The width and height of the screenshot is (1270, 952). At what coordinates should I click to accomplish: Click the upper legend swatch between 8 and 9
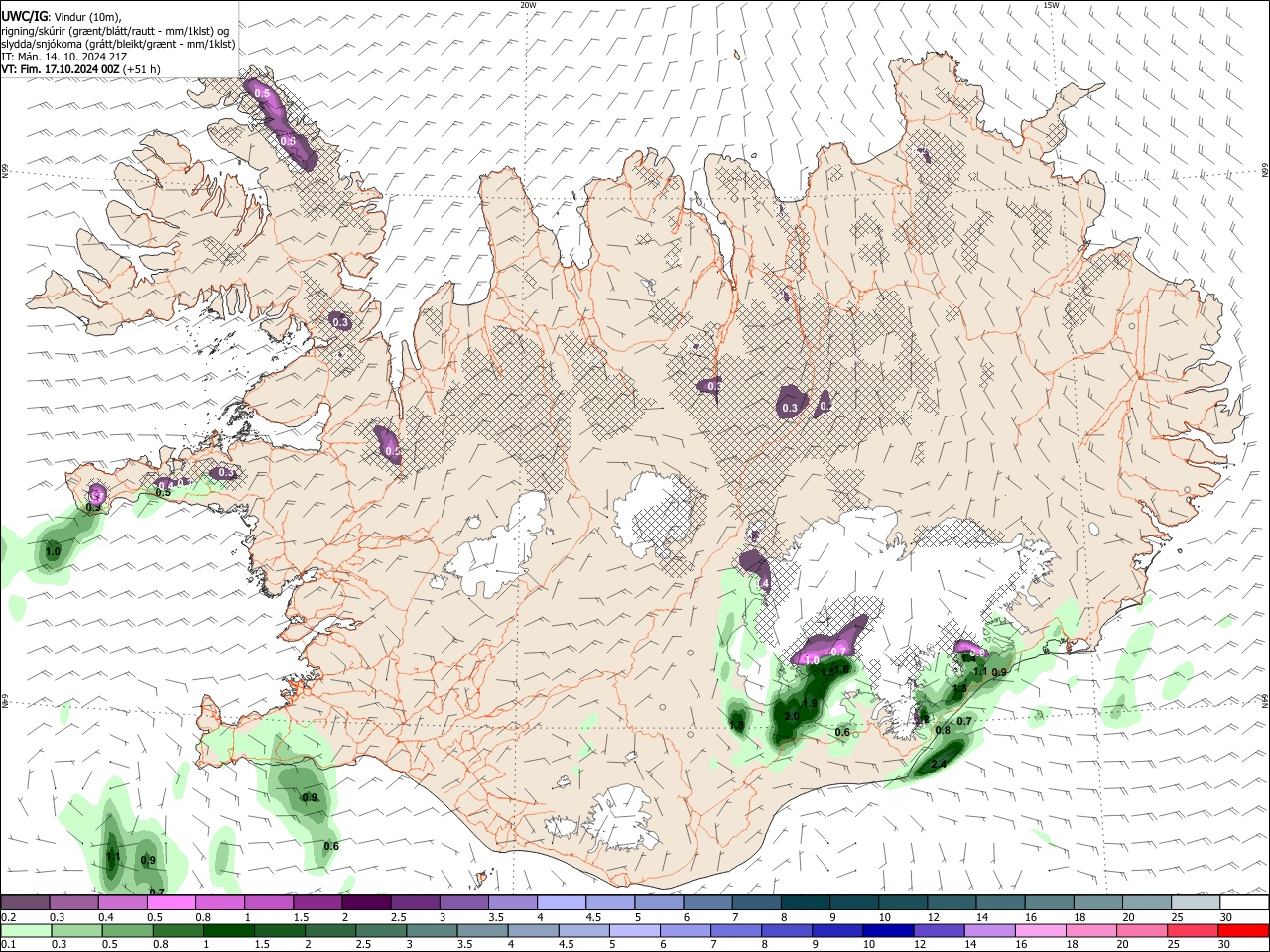805,902
